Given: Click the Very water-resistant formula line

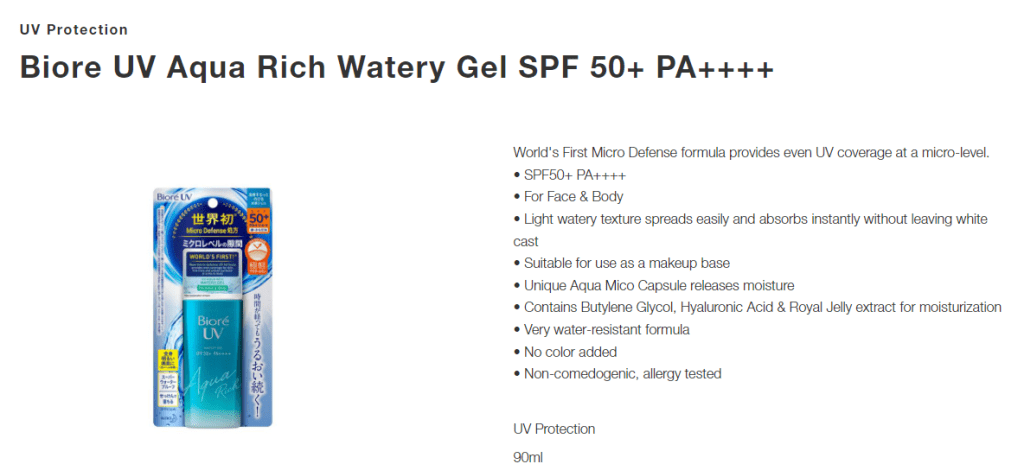Looking at the screenshot, I should (x=601, y=330).
